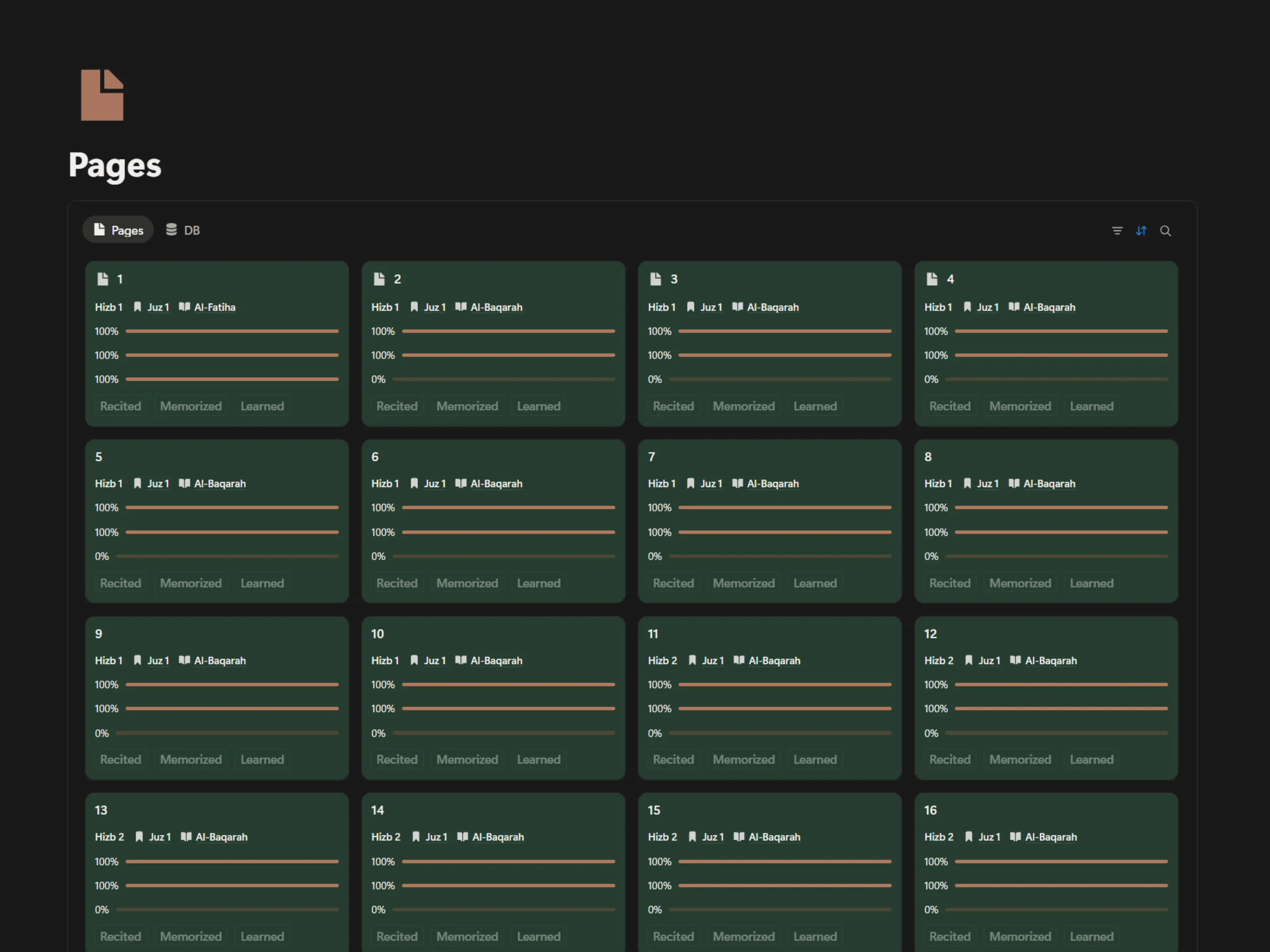The height and width of the screenshot is (952, 1270).
Task: Click the 0% progress bar on card 12
Action: 1056,733
